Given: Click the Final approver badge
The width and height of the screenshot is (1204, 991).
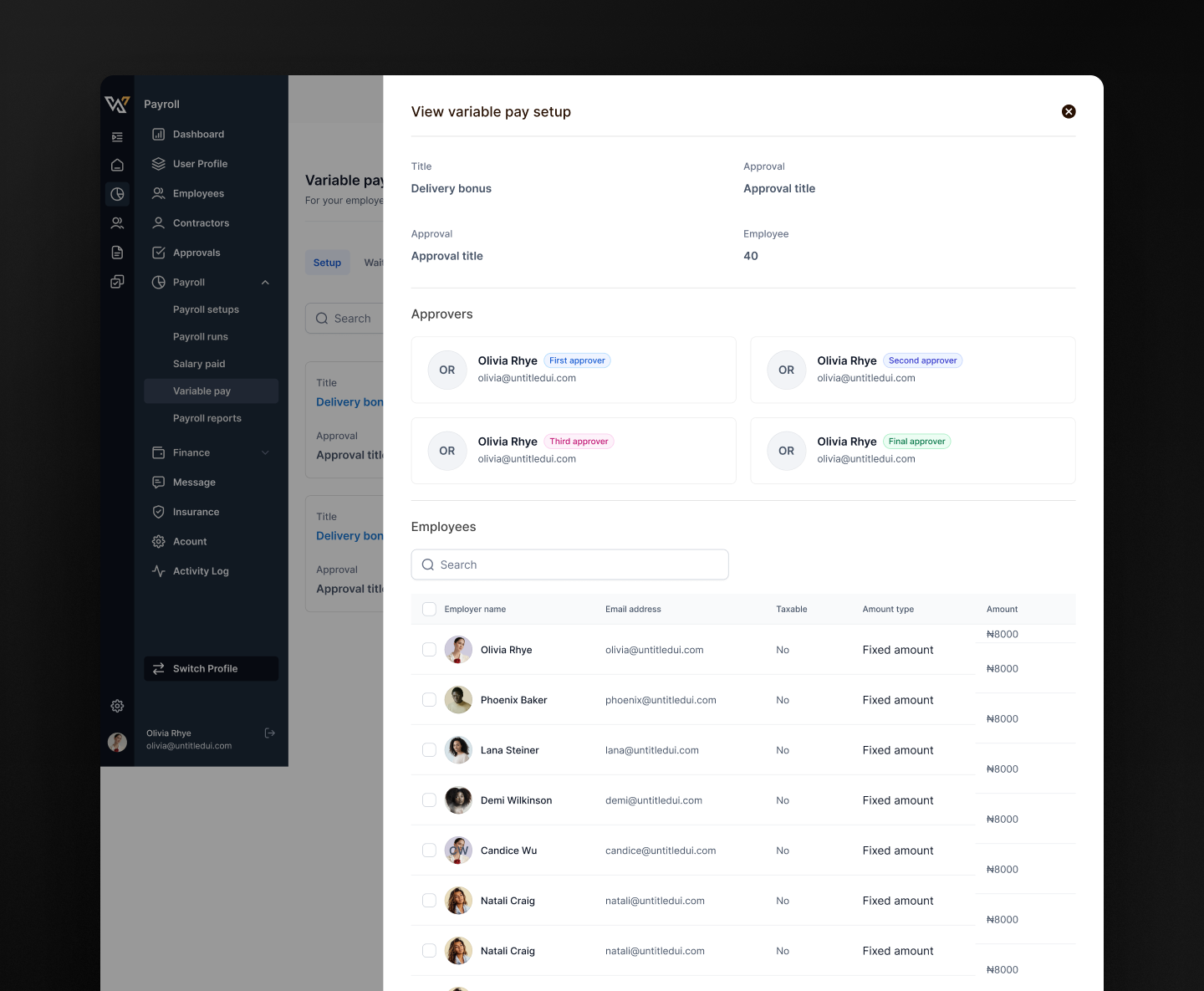Looking at the screenshot, I should point(916,442).
